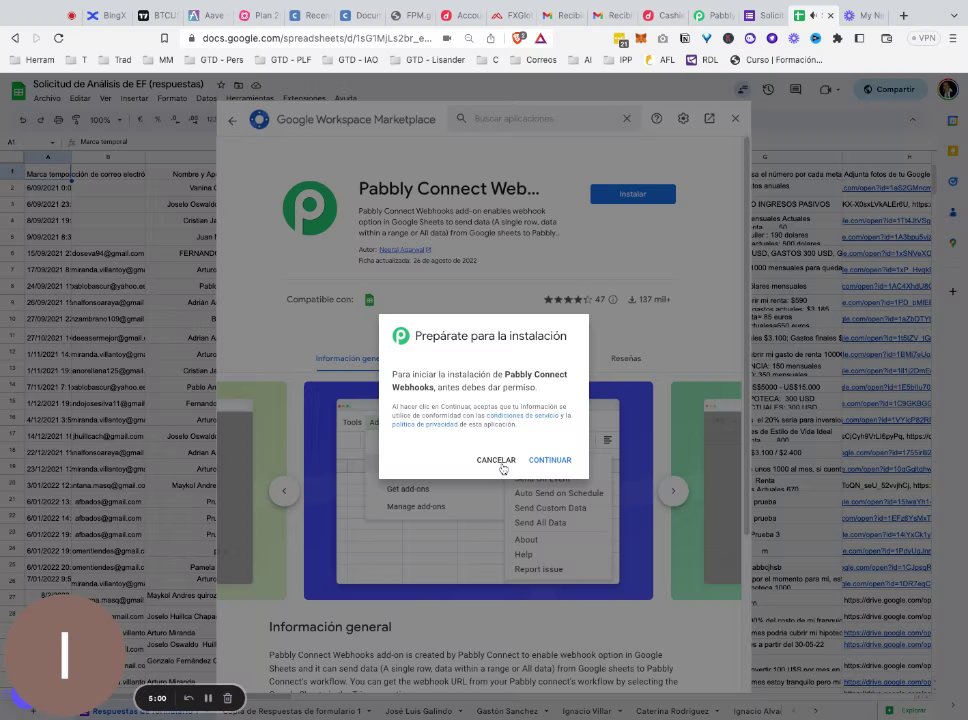Show previous screenshot in Marketplace carousel
Screen dimensions: 968x720
click(x=284, y=491)
